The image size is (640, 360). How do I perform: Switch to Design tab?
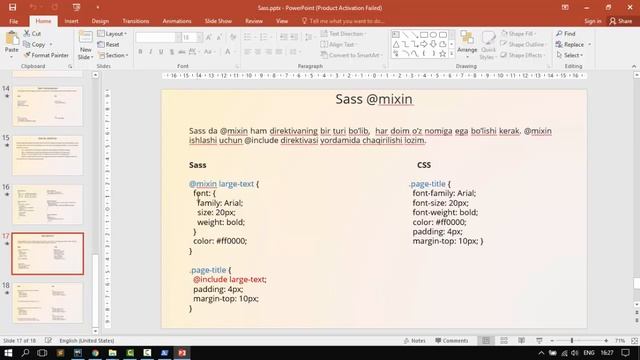pyautogui.click(x=100, y=21)
